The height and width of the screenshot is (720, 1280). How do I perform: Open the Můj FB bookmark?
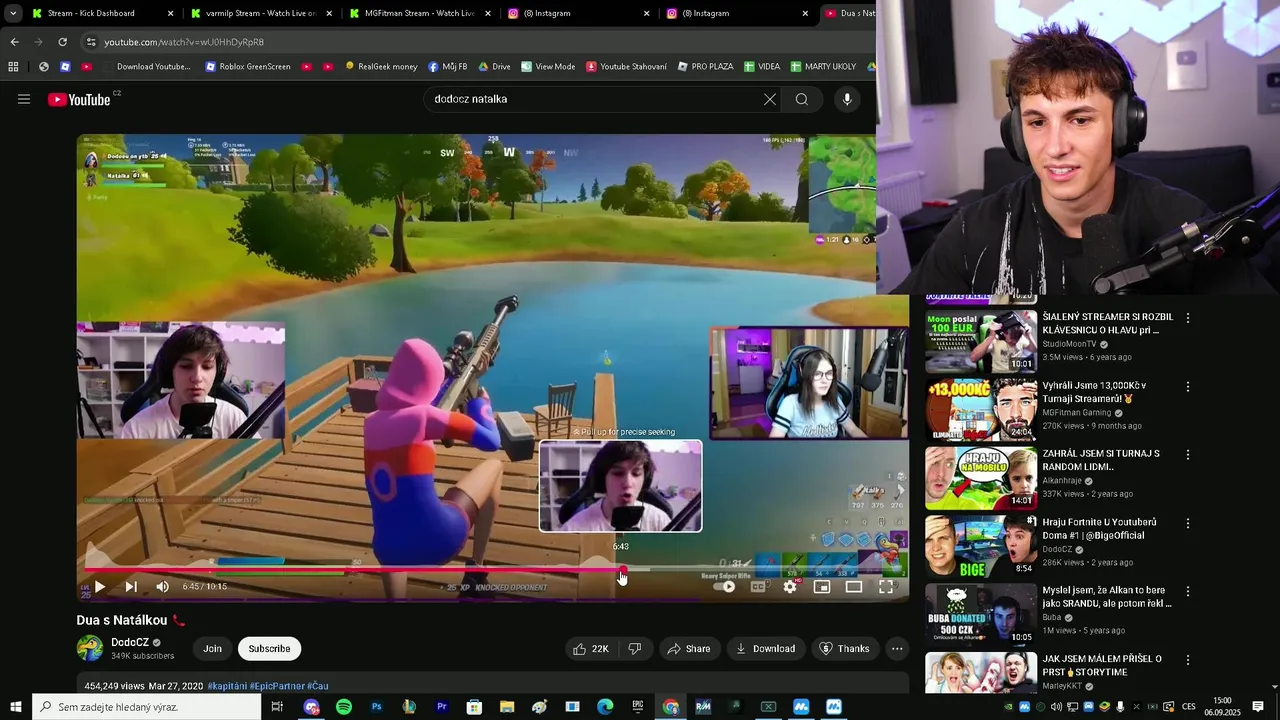pos(448,67)
